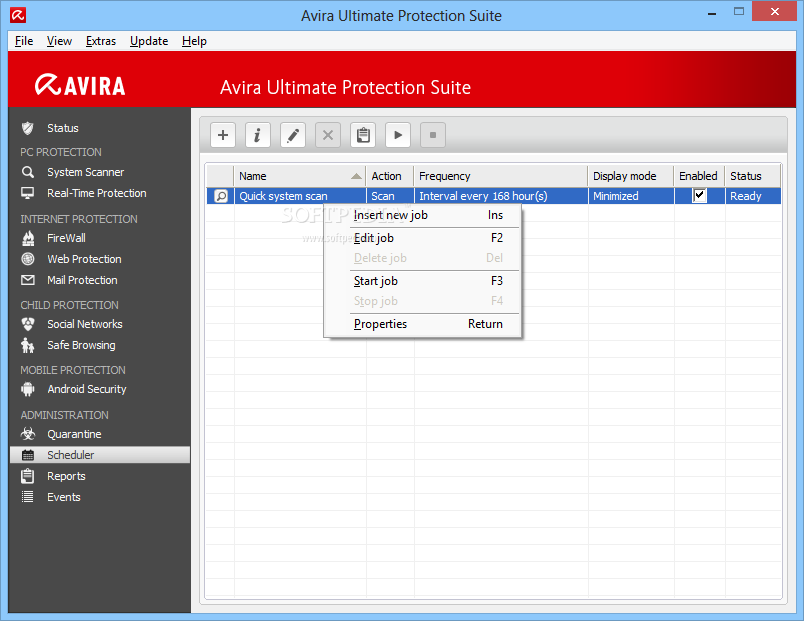
Task: Sort by Status column header
Action: [753, 176]
